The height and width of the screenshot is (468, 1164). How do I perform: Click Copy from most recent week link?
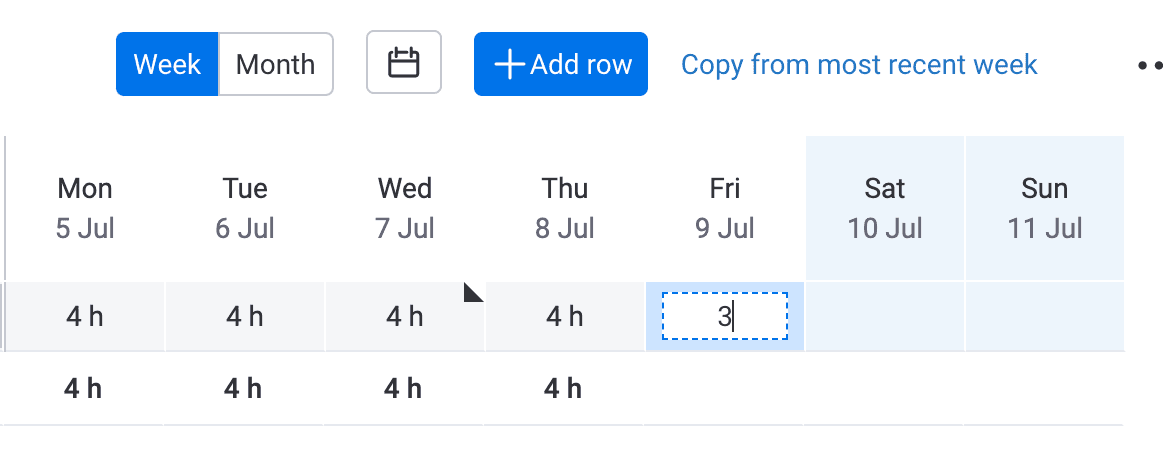859,65
